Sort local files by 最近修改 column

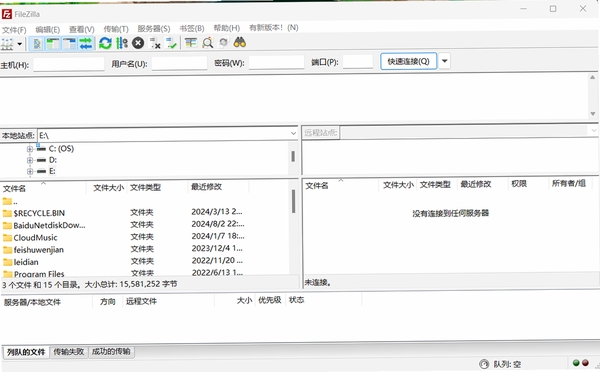206,186
